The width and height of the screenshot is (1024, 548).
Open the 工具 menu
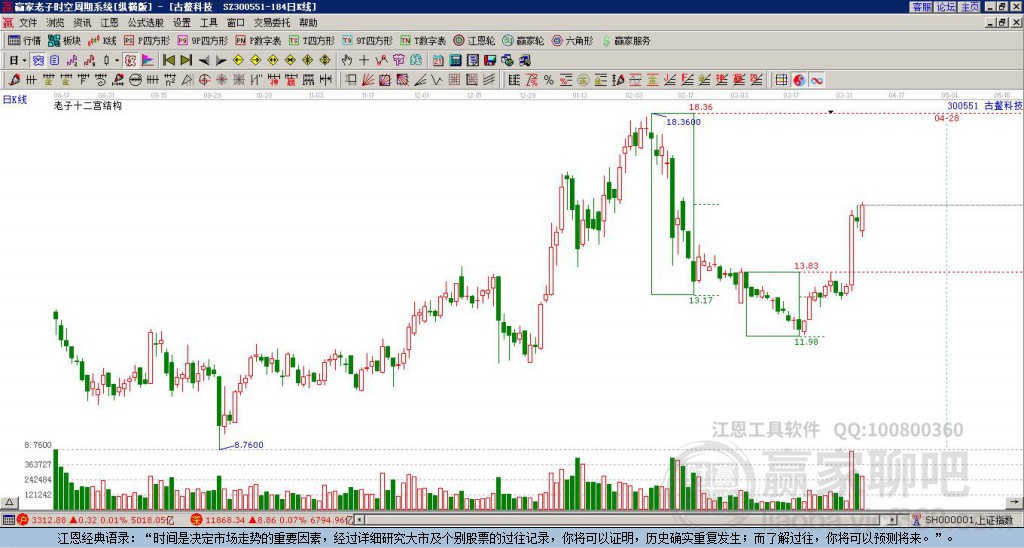(x=209, y=23)
